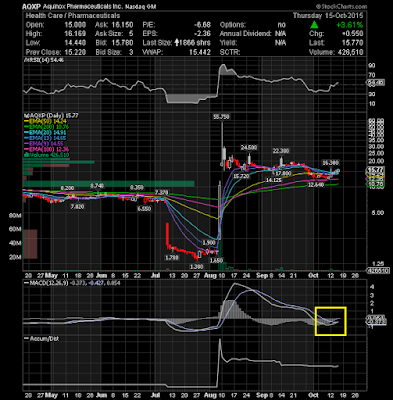Click the Prev Close value 15.220

(x=74, y=52)
